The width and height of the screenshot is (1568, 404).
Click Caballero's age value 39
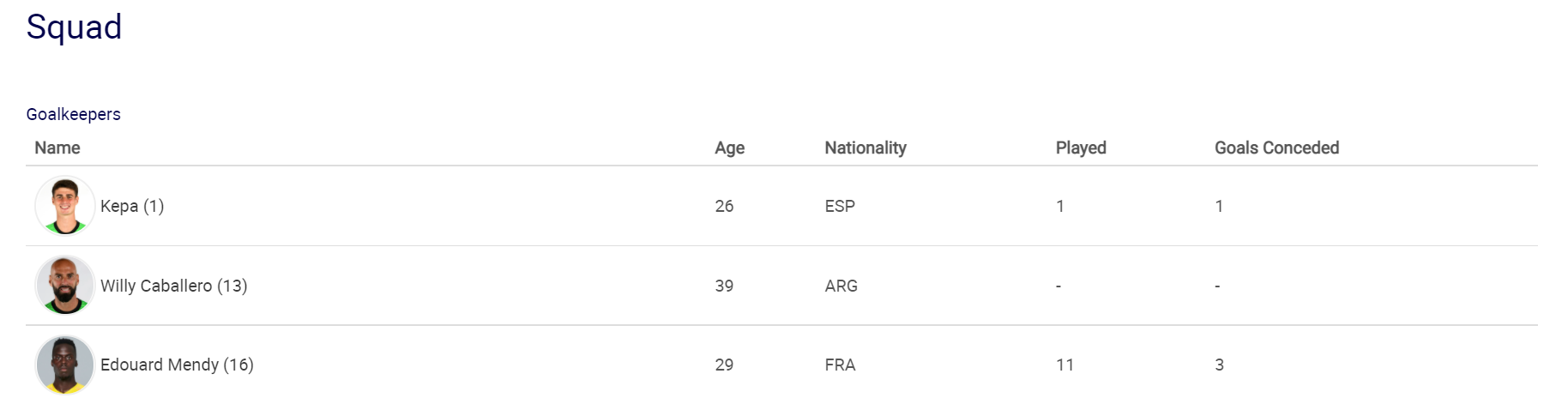724,286
